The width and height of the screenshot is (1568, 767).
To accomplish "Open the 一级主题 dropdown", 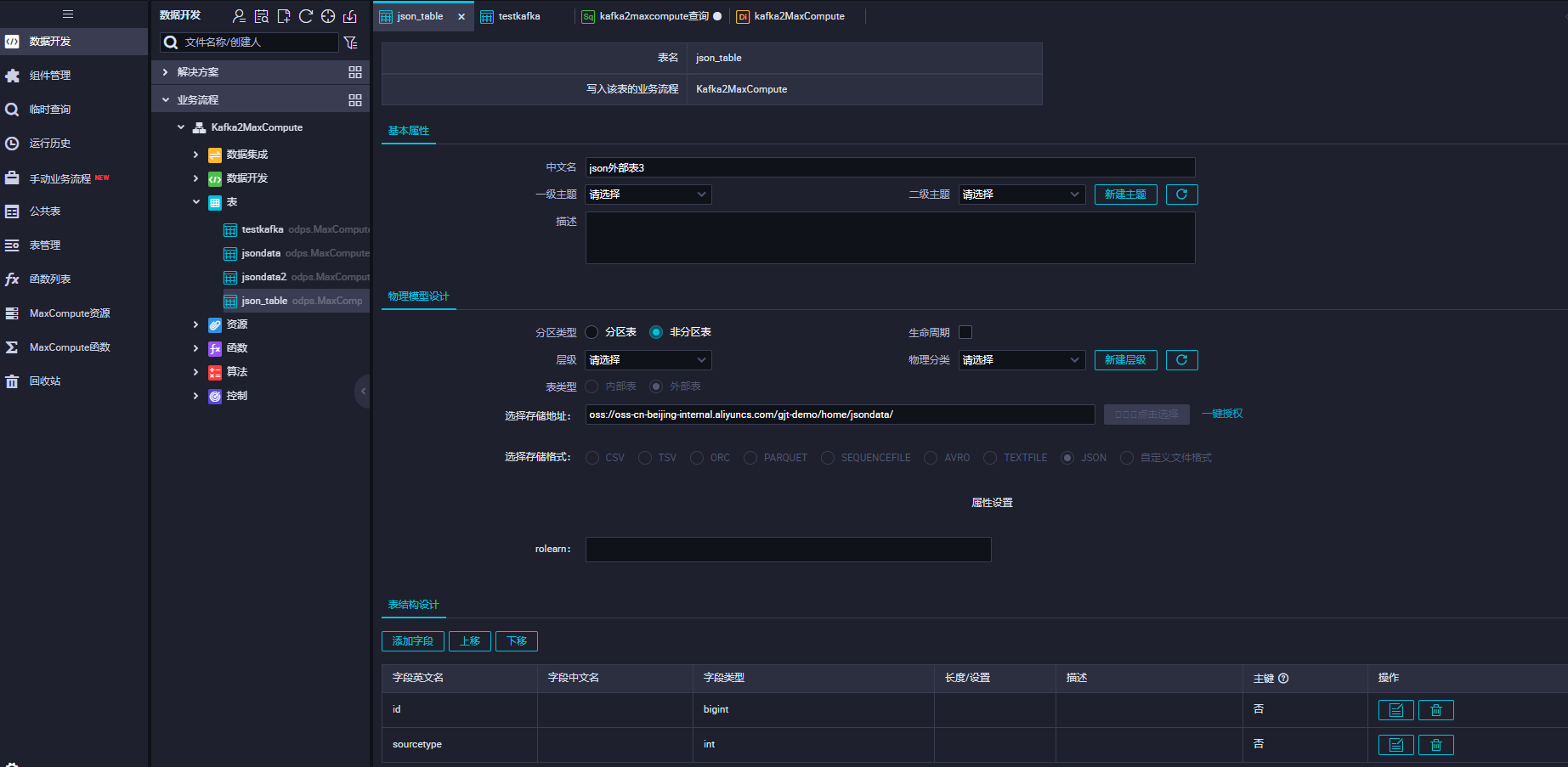I will [648, 194].
